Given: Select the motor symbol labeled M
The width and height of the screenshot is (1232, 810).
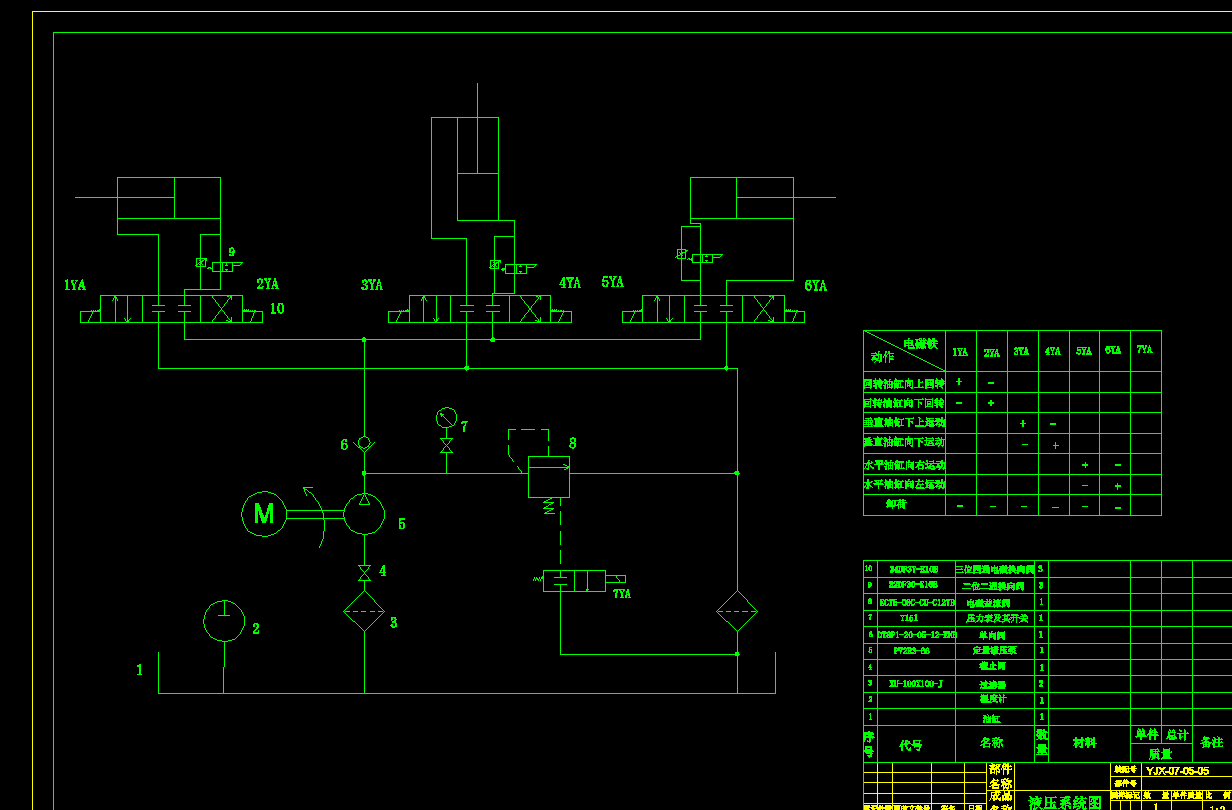Looking at the screenshot, I should tap(264, 514).
